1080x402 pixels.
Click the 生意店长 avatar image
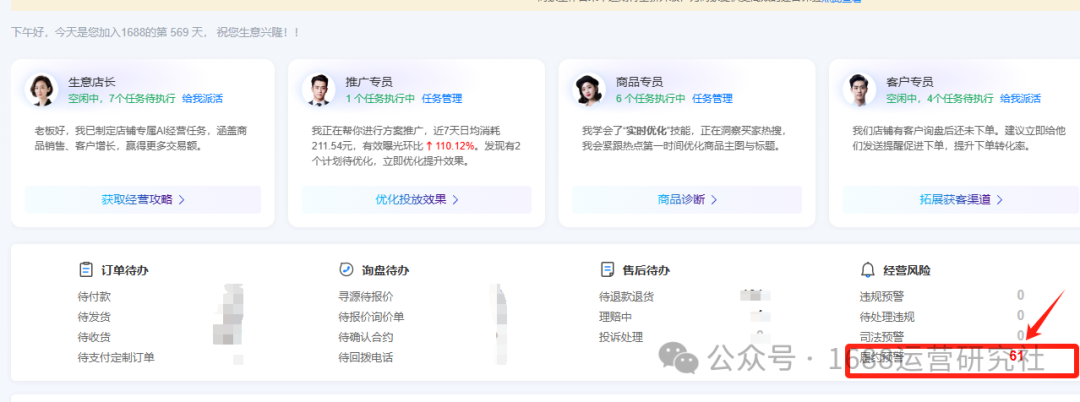point(41,89)
